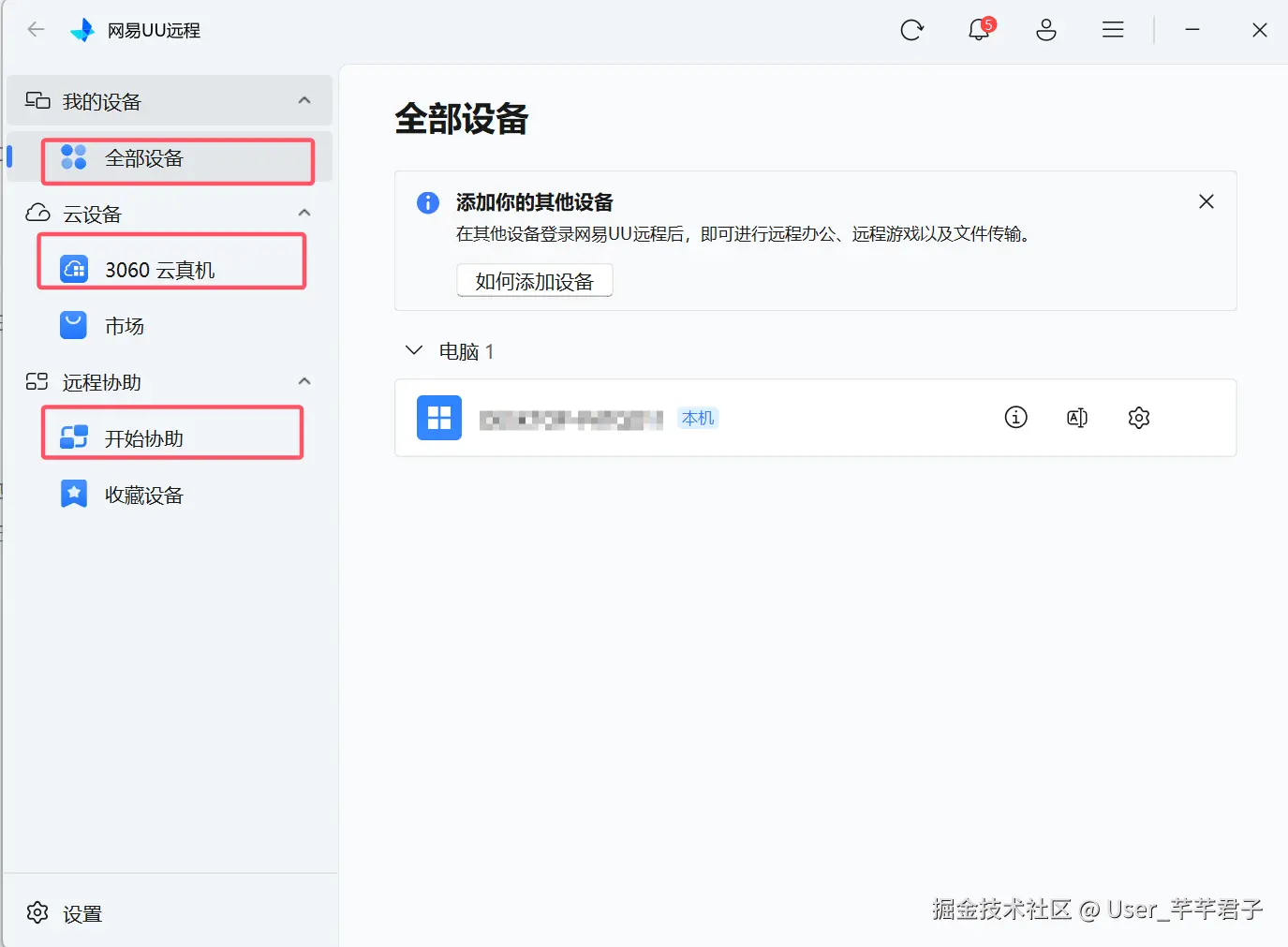This screenshot has width=1288, height=947.
Task: Click the 开始协助 icon in sidebar
Action: tap(74, 437)
